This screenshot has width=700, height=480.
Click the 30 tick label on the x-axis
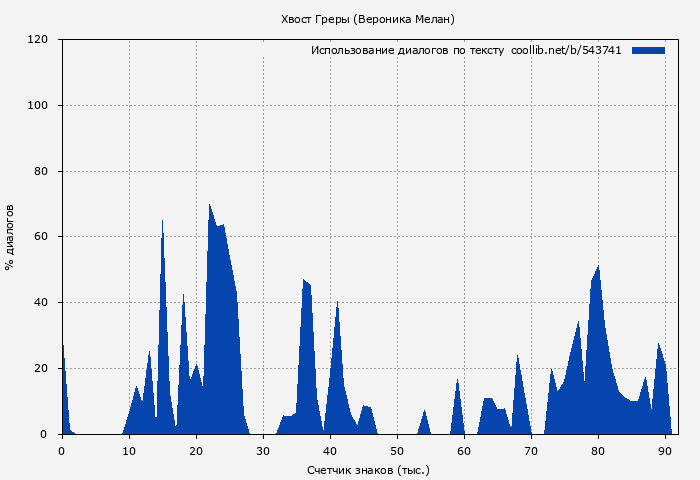point(263,451)
